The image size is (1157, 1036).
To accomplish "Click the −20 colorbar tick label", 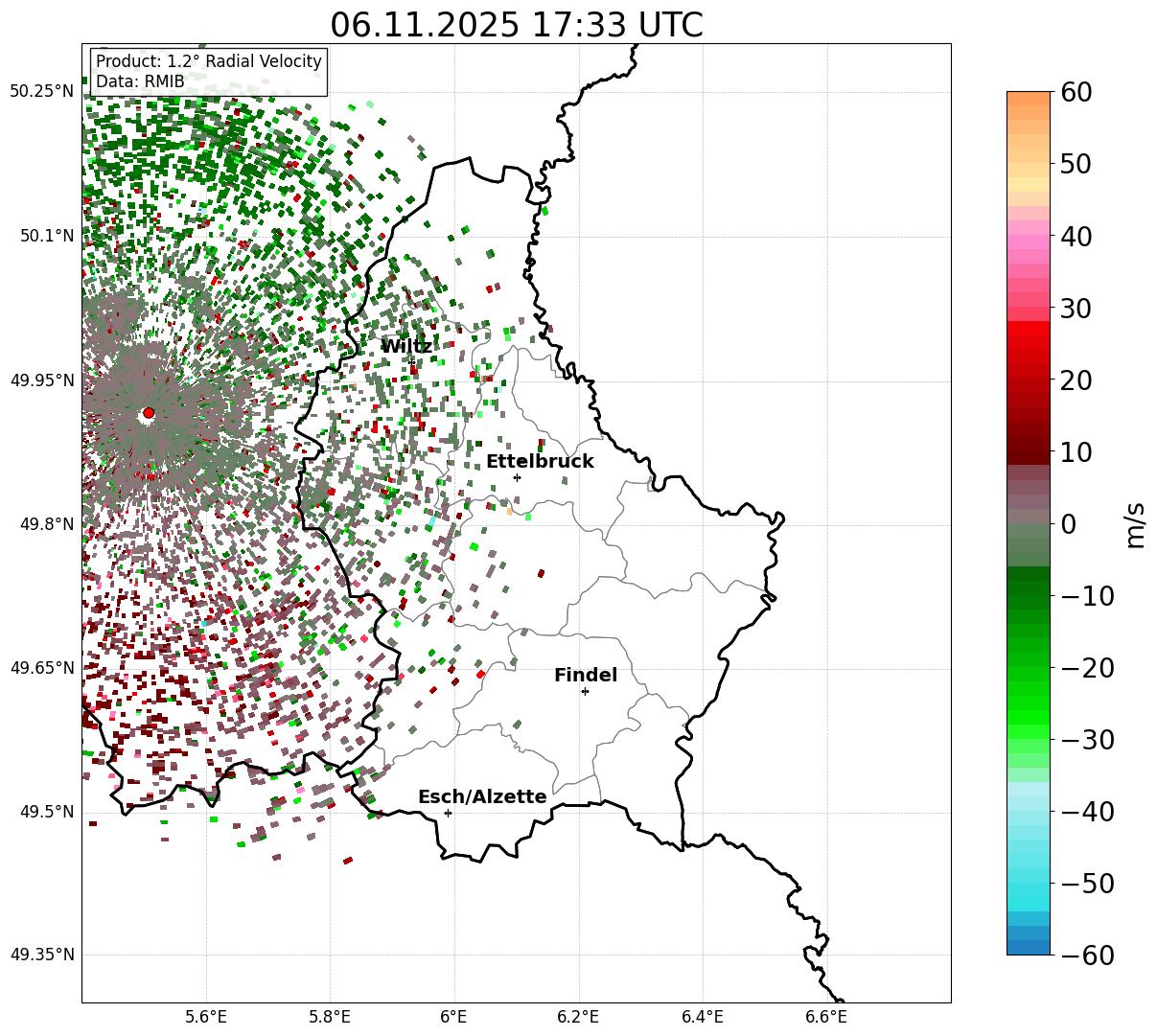I will 1087,668.
